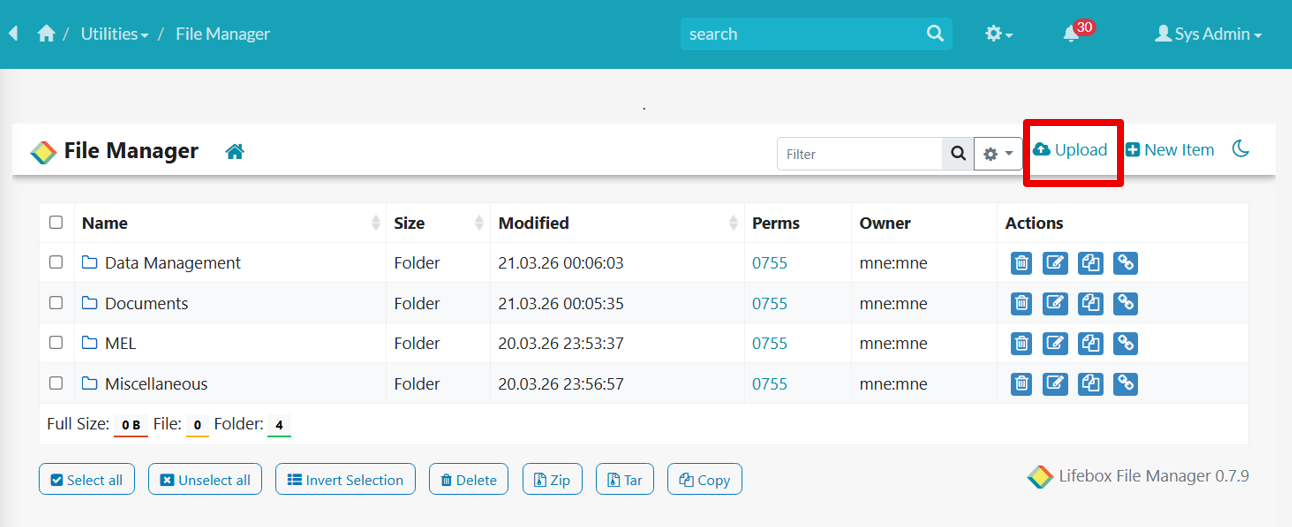Open the Utilities breadcrumb dropdown
The width and height of the screenshot is (1292, 527).
click(115, 34)
